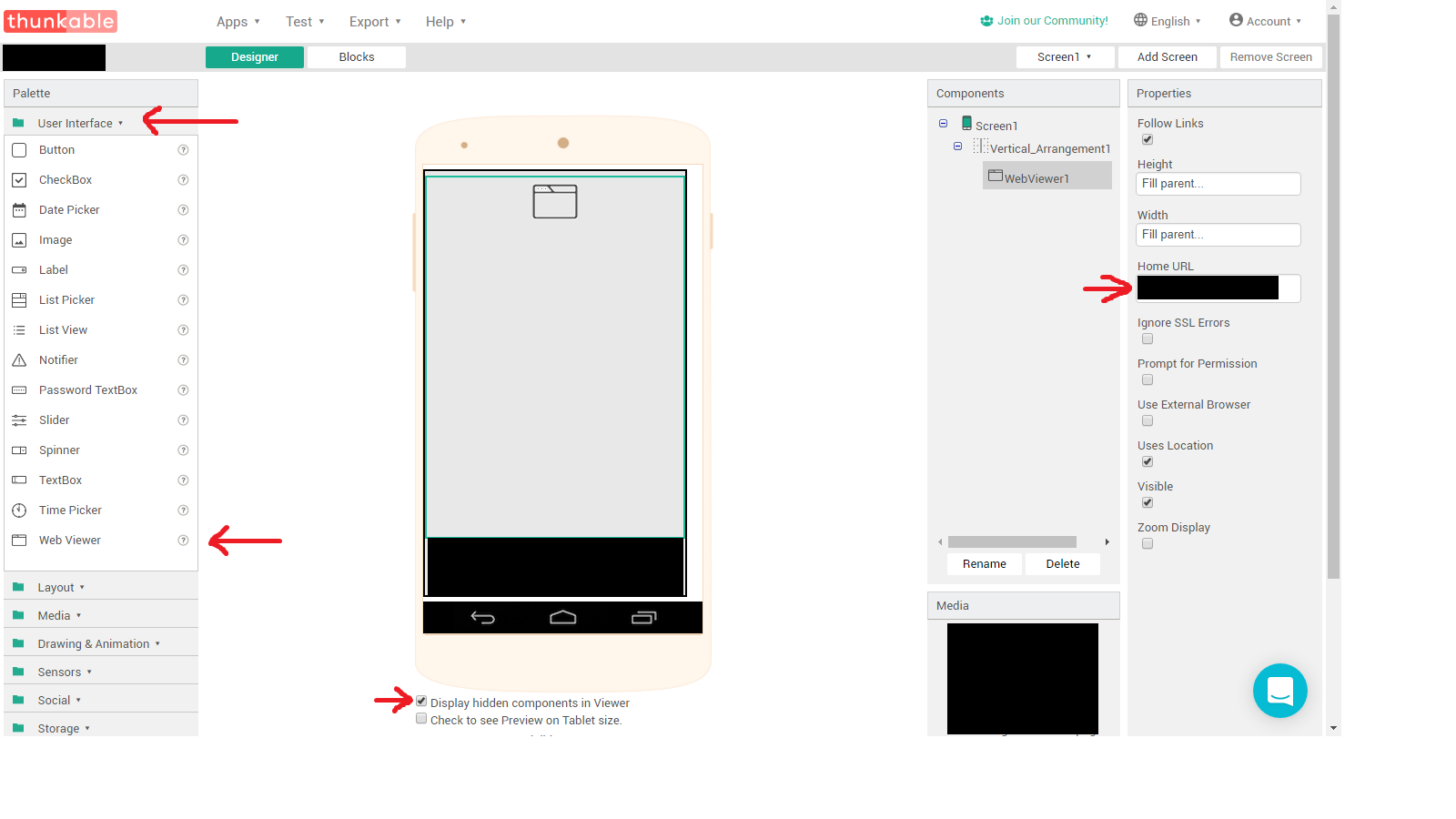Select the Image component icon
The width and height of the screenshot is (1456, 819).
click(19, 240)
